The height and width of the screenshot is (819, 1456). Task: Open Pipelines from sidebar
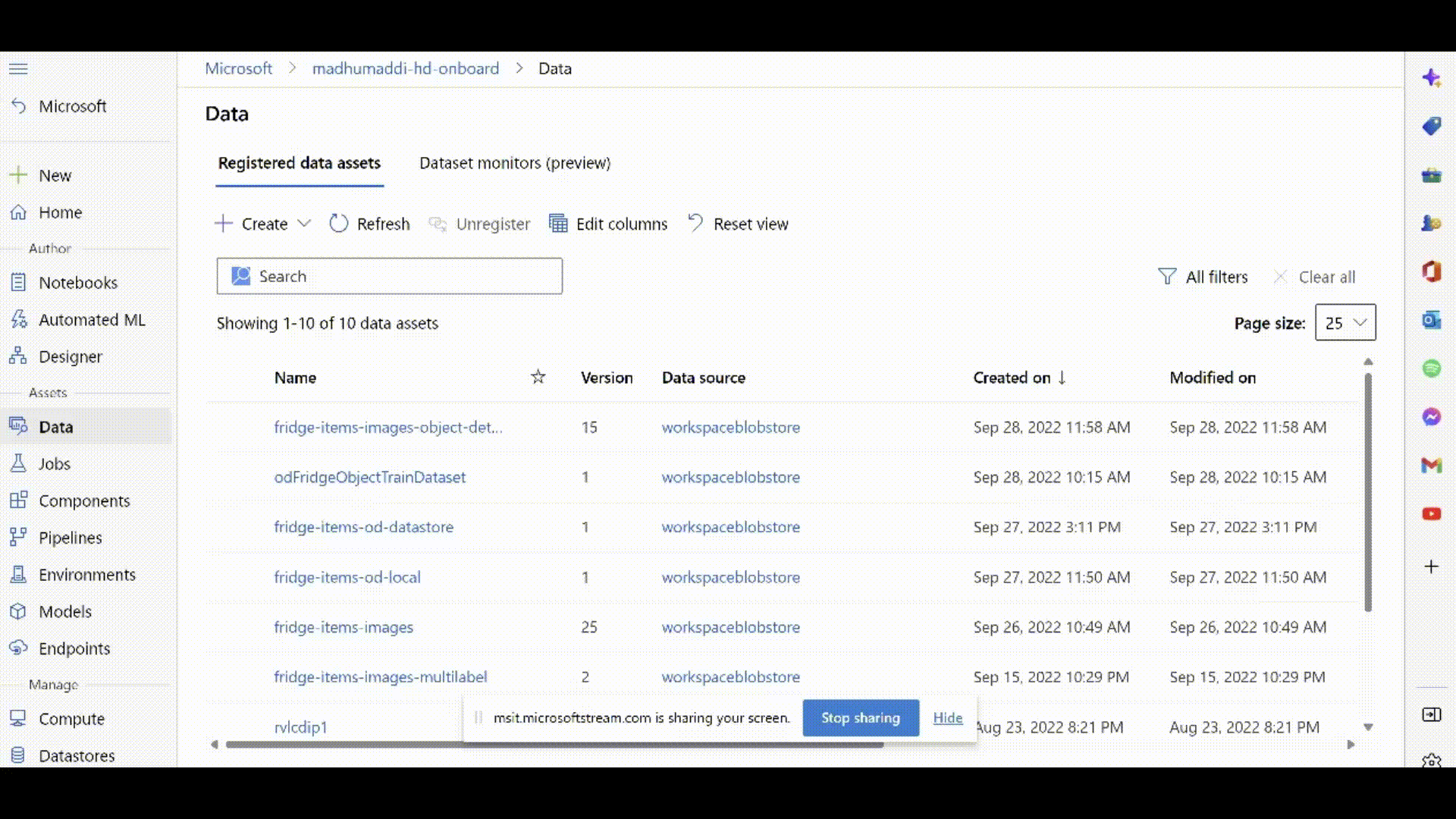point(70,537)
